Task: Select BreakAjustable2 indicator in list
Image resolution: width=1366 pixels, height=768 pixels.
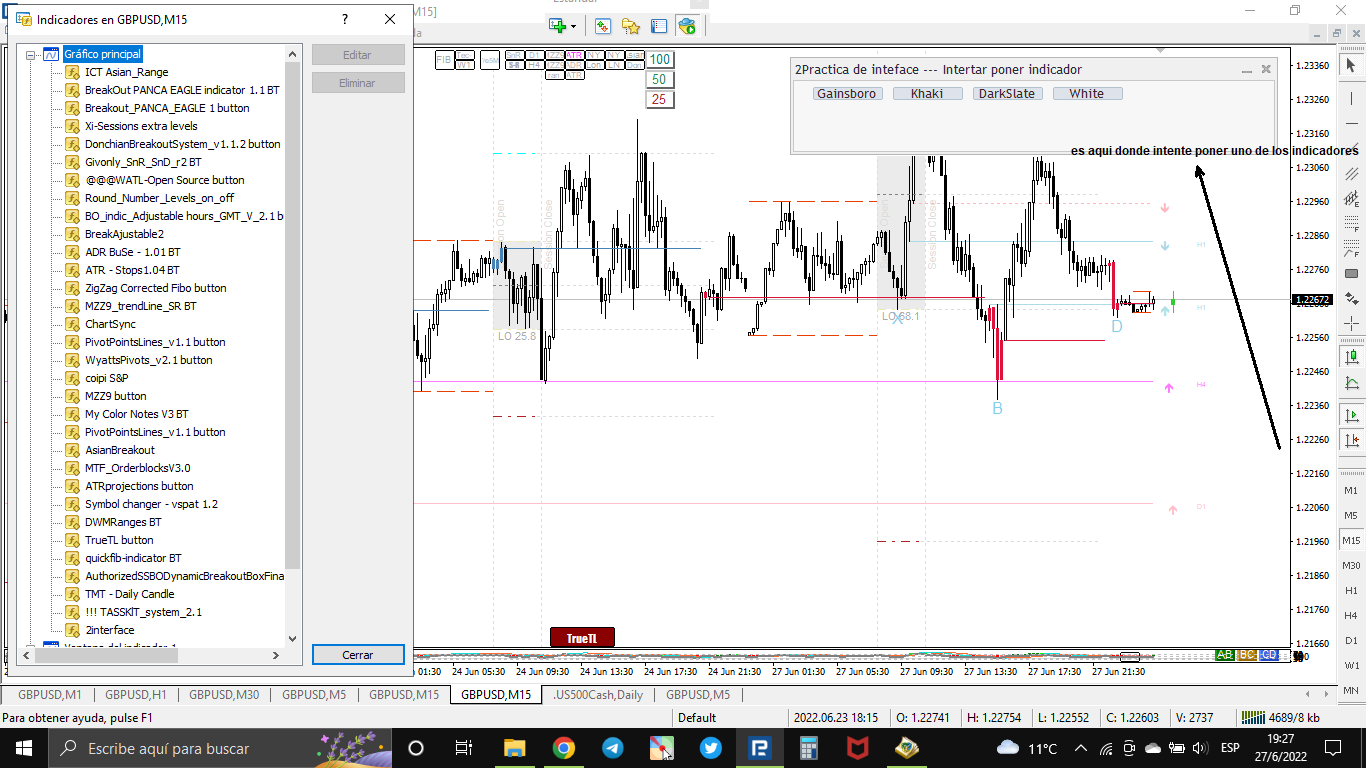Action: click(x=124, y=234)
